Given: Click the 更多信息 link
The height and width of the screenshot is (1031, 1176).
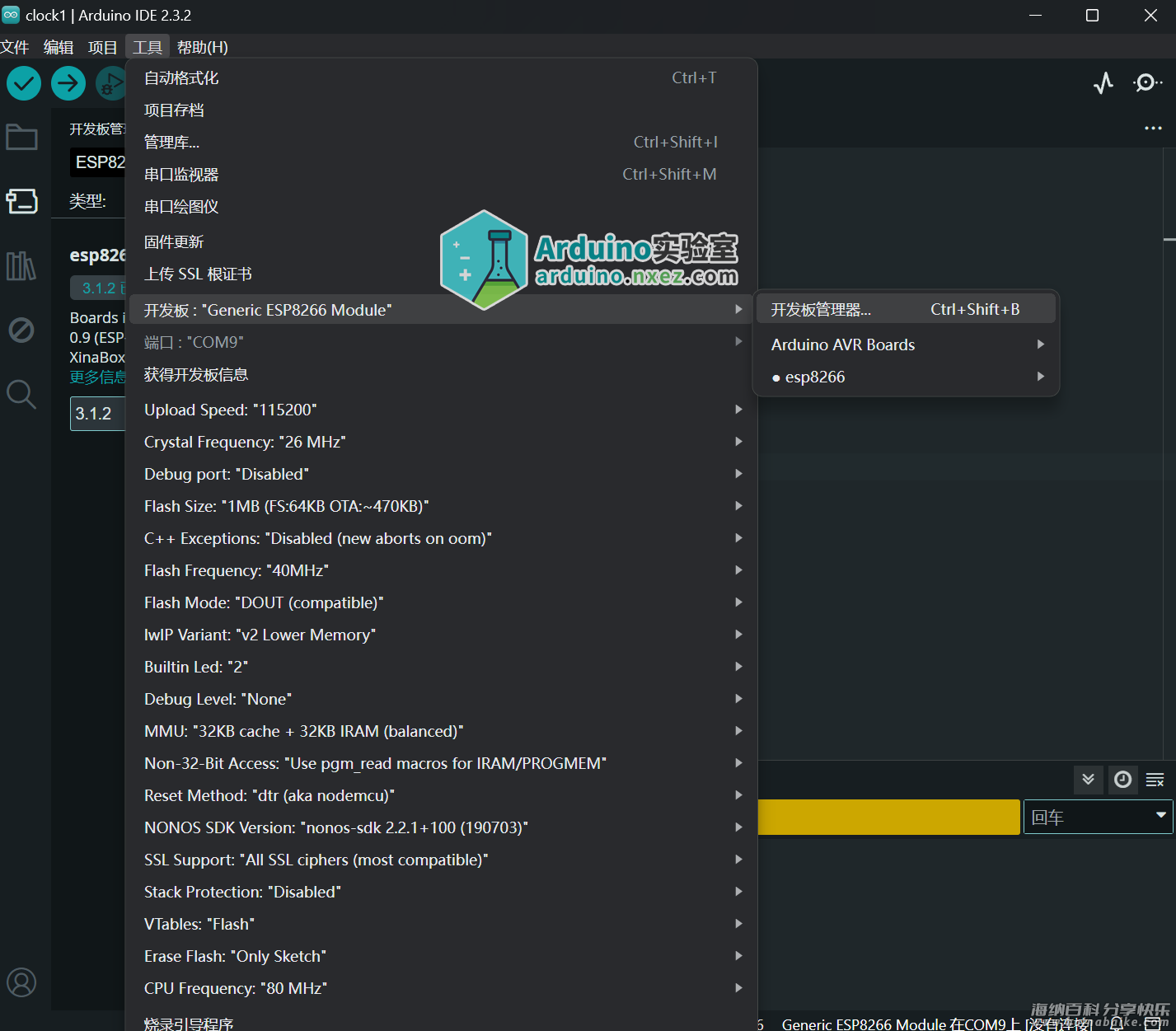Looking at the screenshot, I should pyautogui.click(x=97, y=377).
